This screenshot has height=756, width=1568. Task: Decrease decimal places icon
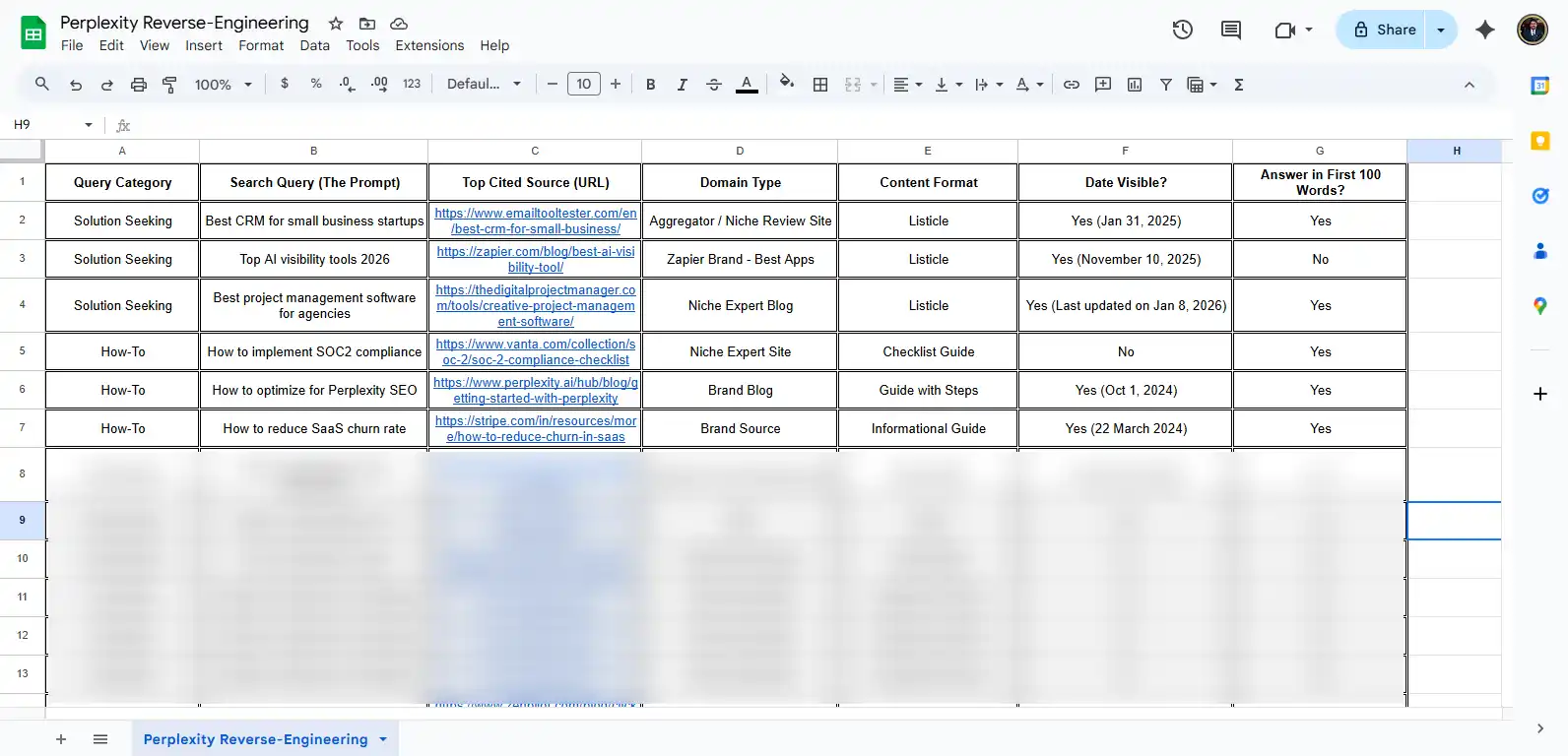click(347, 85)
